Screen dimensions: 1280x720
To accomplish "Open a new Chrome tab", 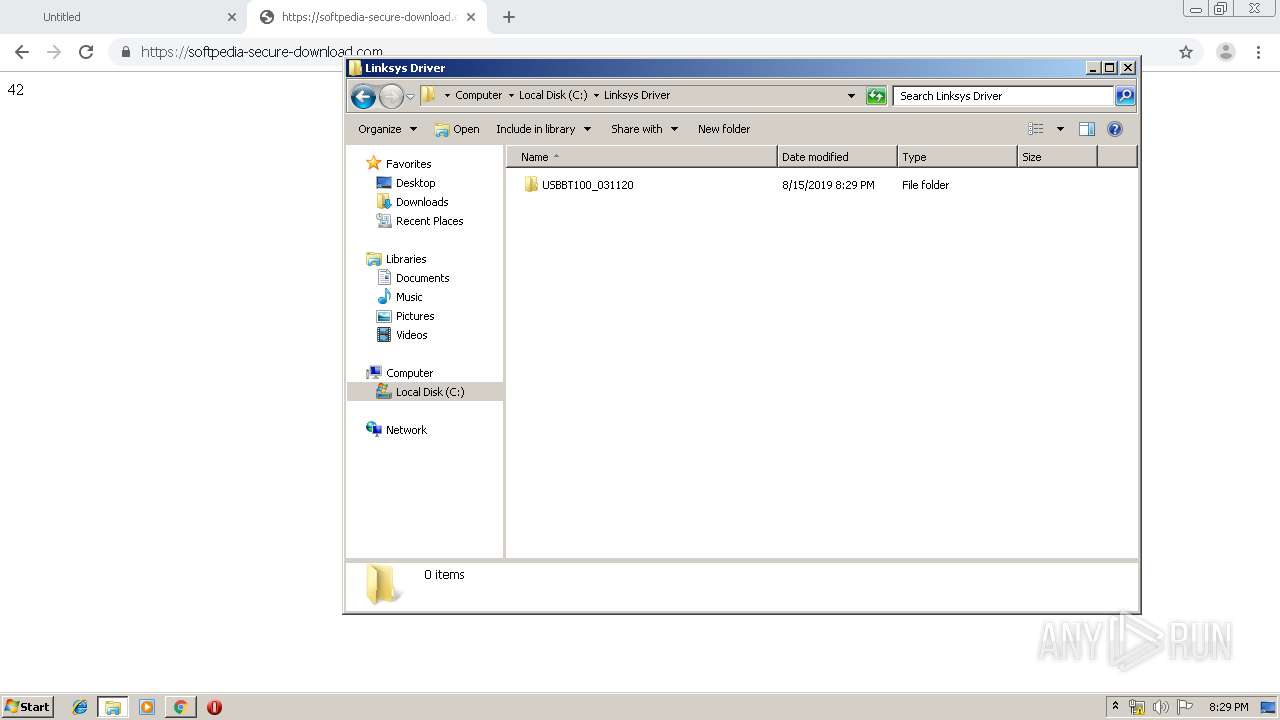I will [x=509, y=17].
